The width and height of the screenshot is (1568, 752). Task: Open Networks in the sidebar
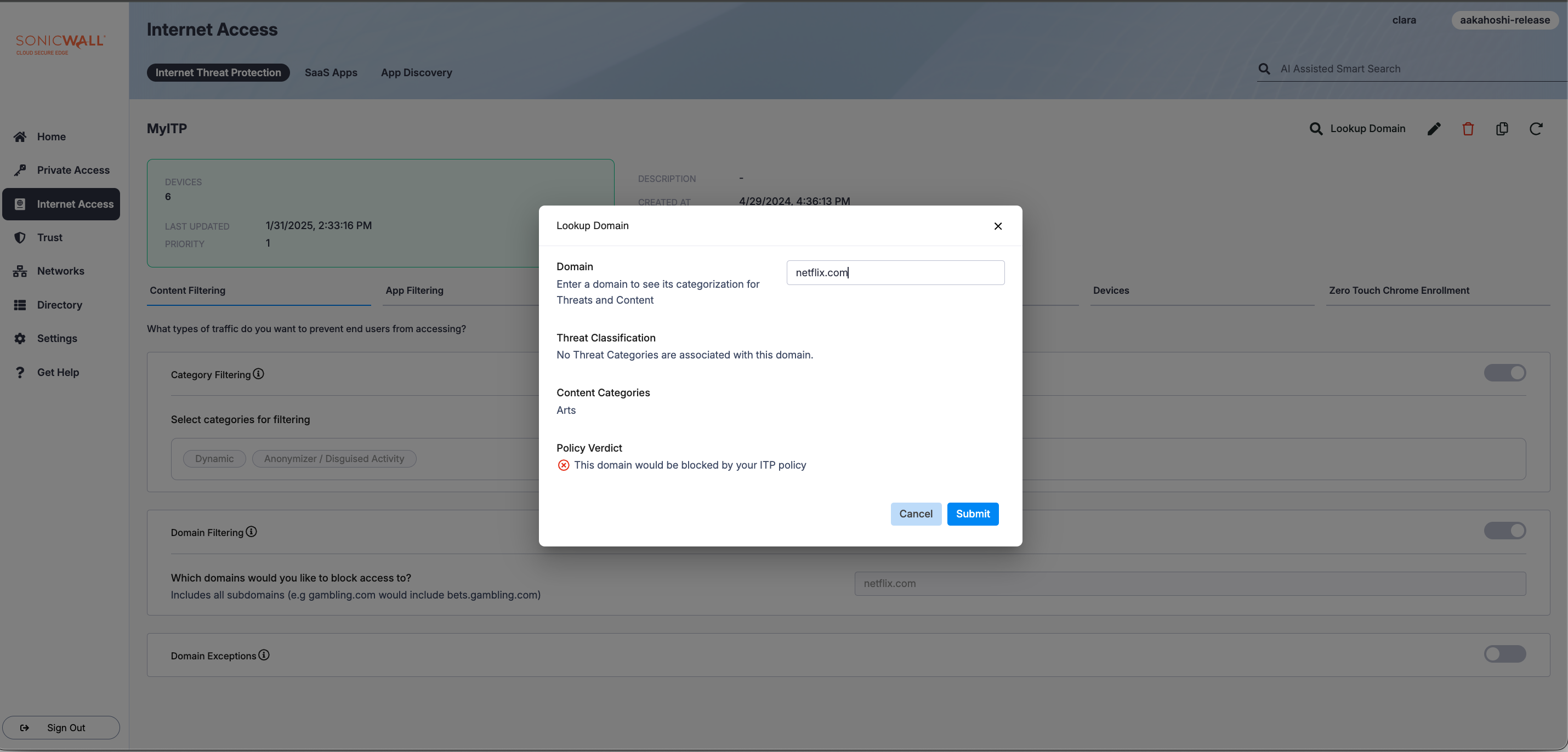[60, 271]
